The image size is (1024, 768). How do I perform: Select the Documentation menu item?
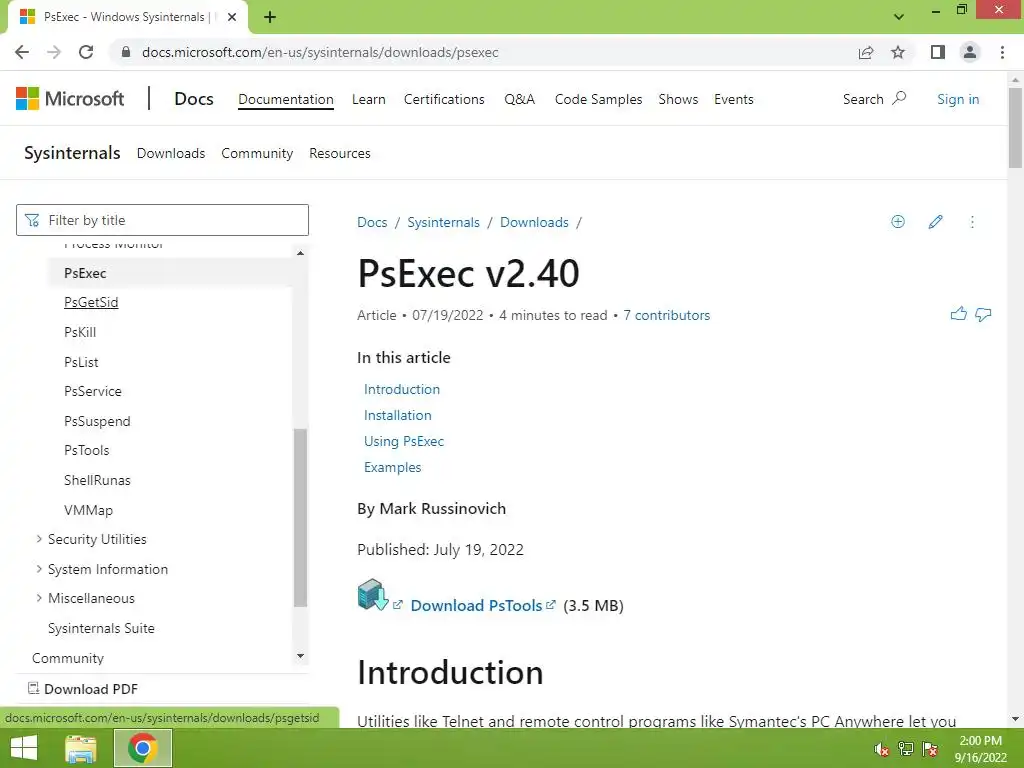click(285, 99)
